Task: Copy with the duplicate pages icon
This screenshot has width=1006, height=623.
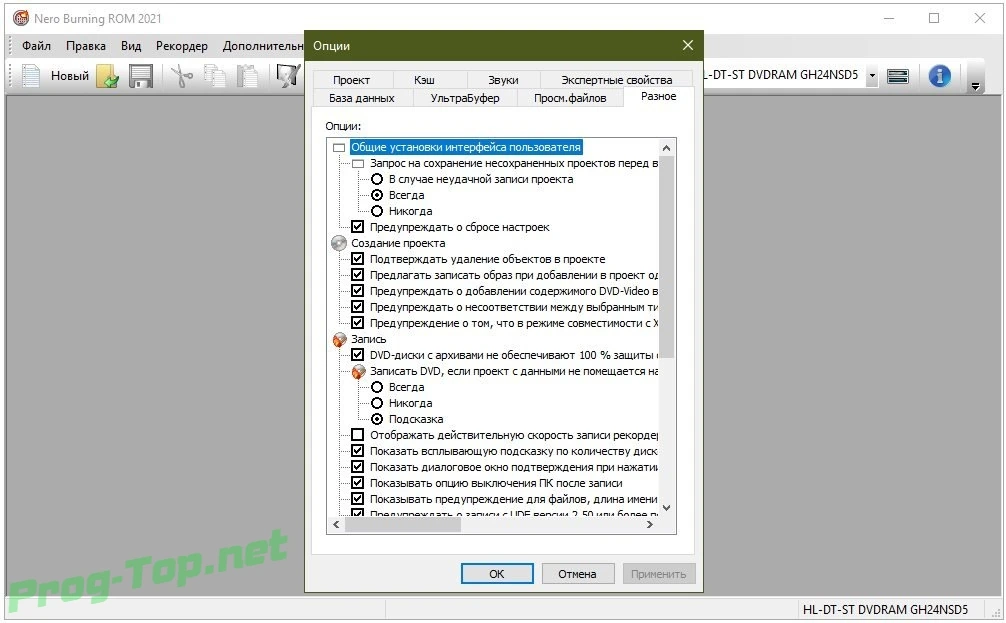Action: 215,76
